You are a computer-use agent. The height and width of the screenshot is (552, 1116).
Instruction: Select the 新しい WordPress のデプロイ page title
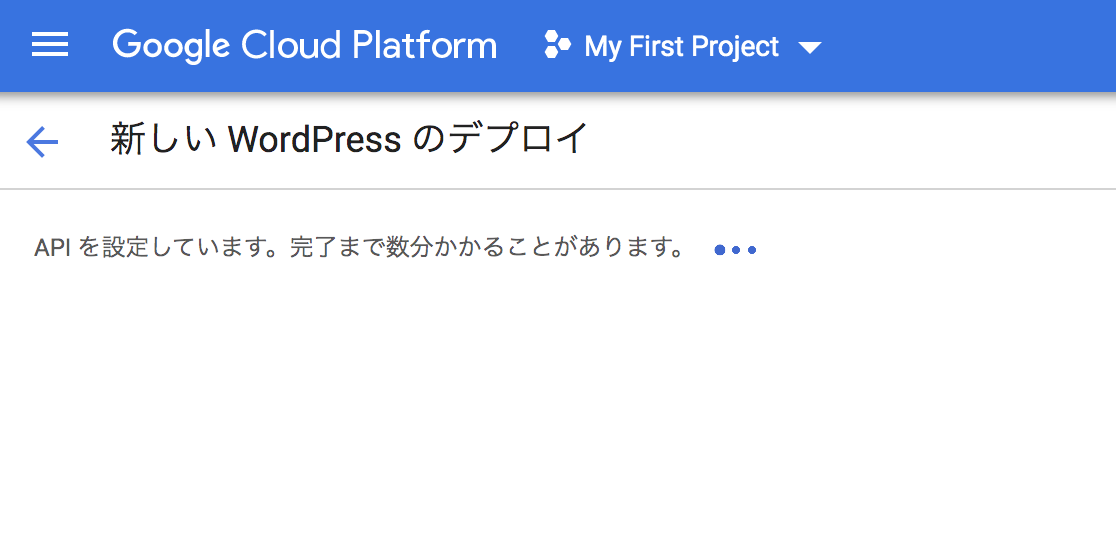(x=349, y=139)
